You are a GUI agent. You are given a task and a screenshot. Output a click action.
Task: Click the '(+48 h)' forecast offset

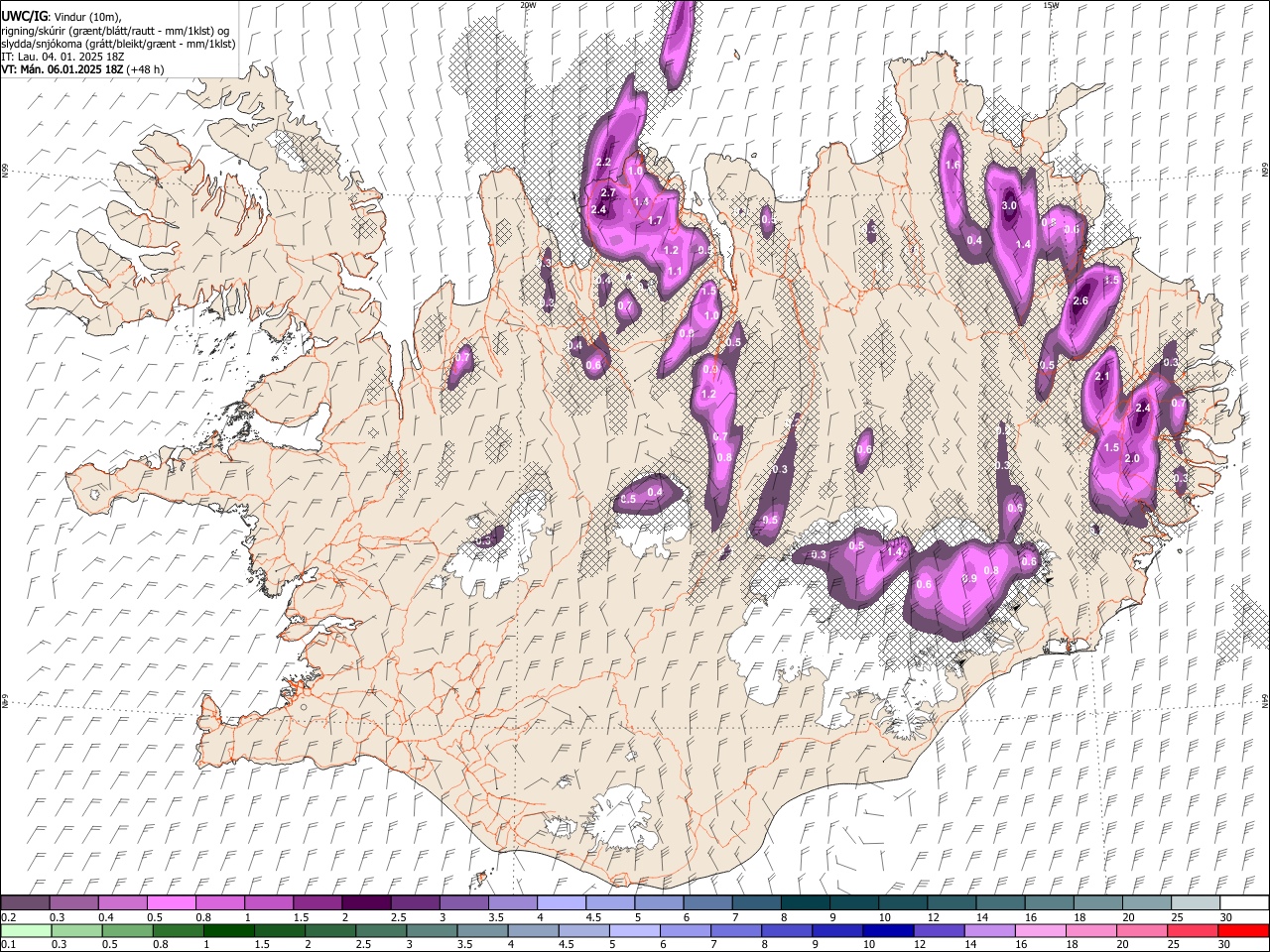pyautogui.click(x=145, y=69)
